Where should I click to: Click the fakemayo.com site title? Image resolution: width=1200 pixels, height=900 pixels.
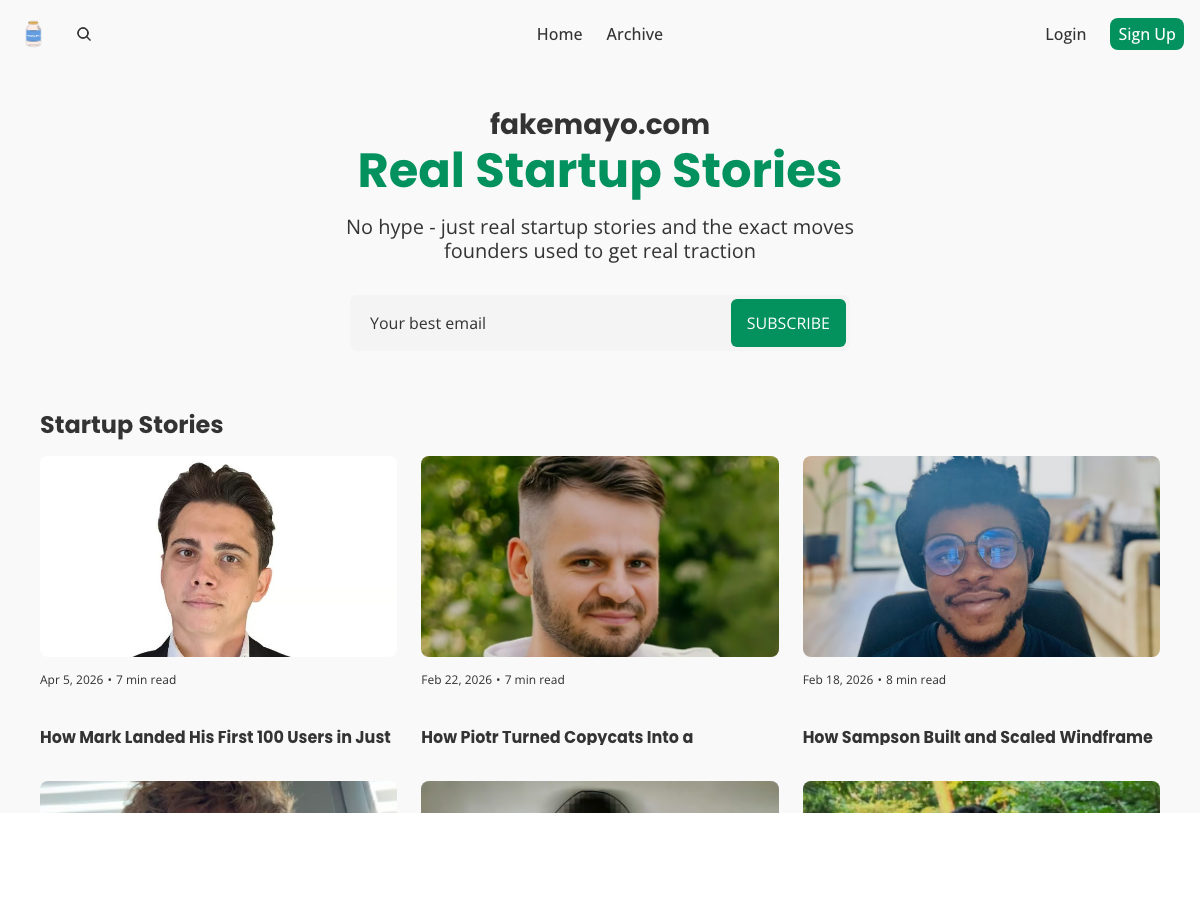pos(599,125)
